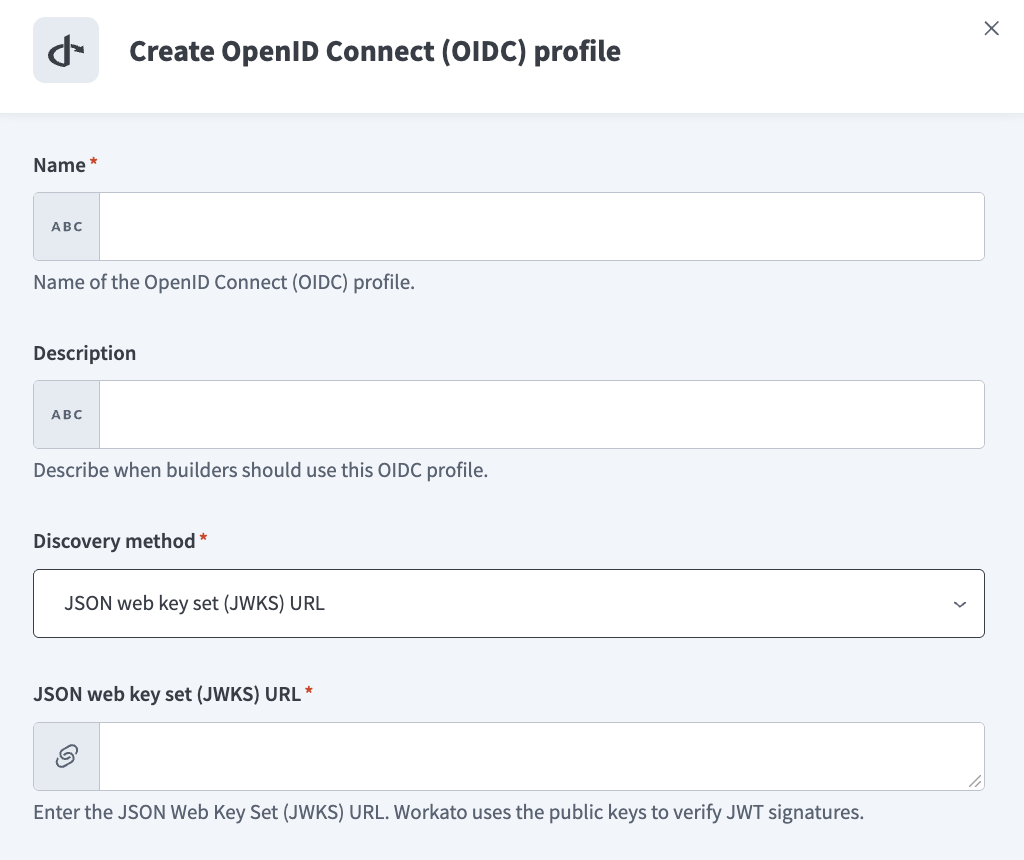Click the ABC icon beside Name field
The image size is (1024, 860).
tap(67, 227)
